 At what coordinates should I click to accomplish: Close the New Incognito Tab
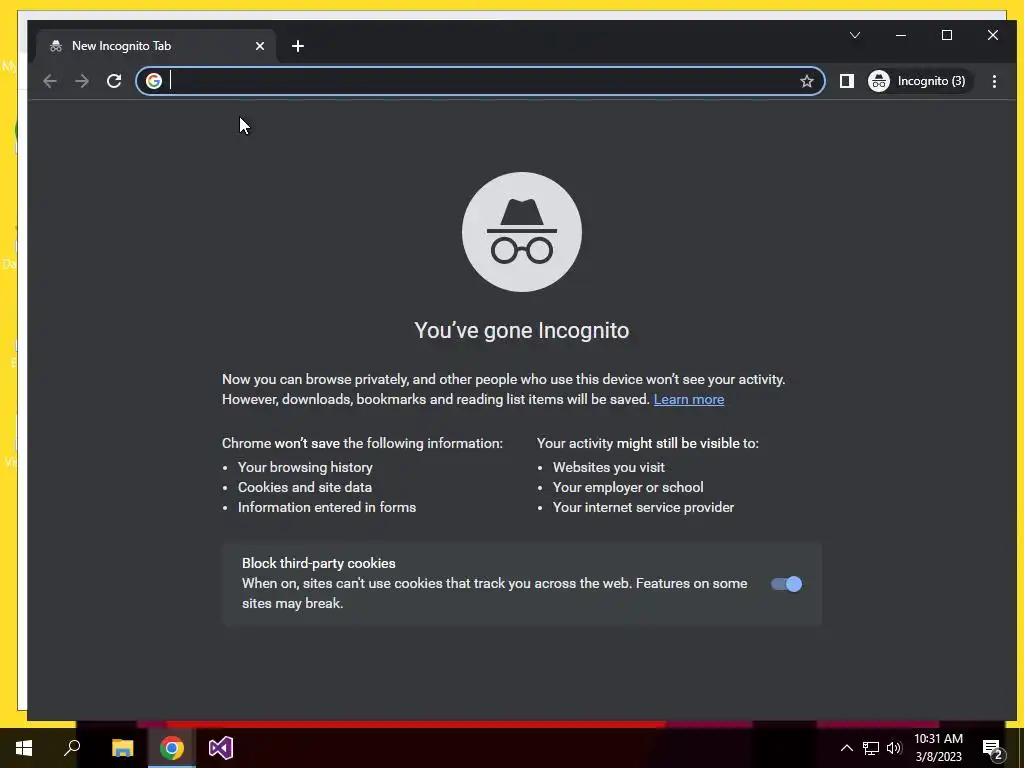(x=260, y=46)
